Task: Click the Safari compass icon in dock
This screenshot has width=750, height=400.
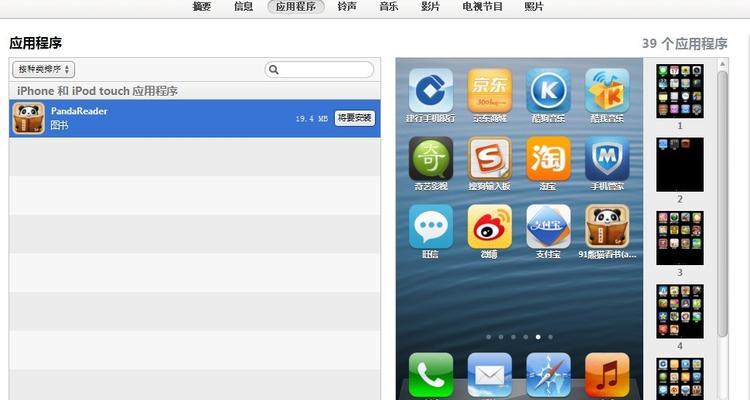Action: (548, 375)
